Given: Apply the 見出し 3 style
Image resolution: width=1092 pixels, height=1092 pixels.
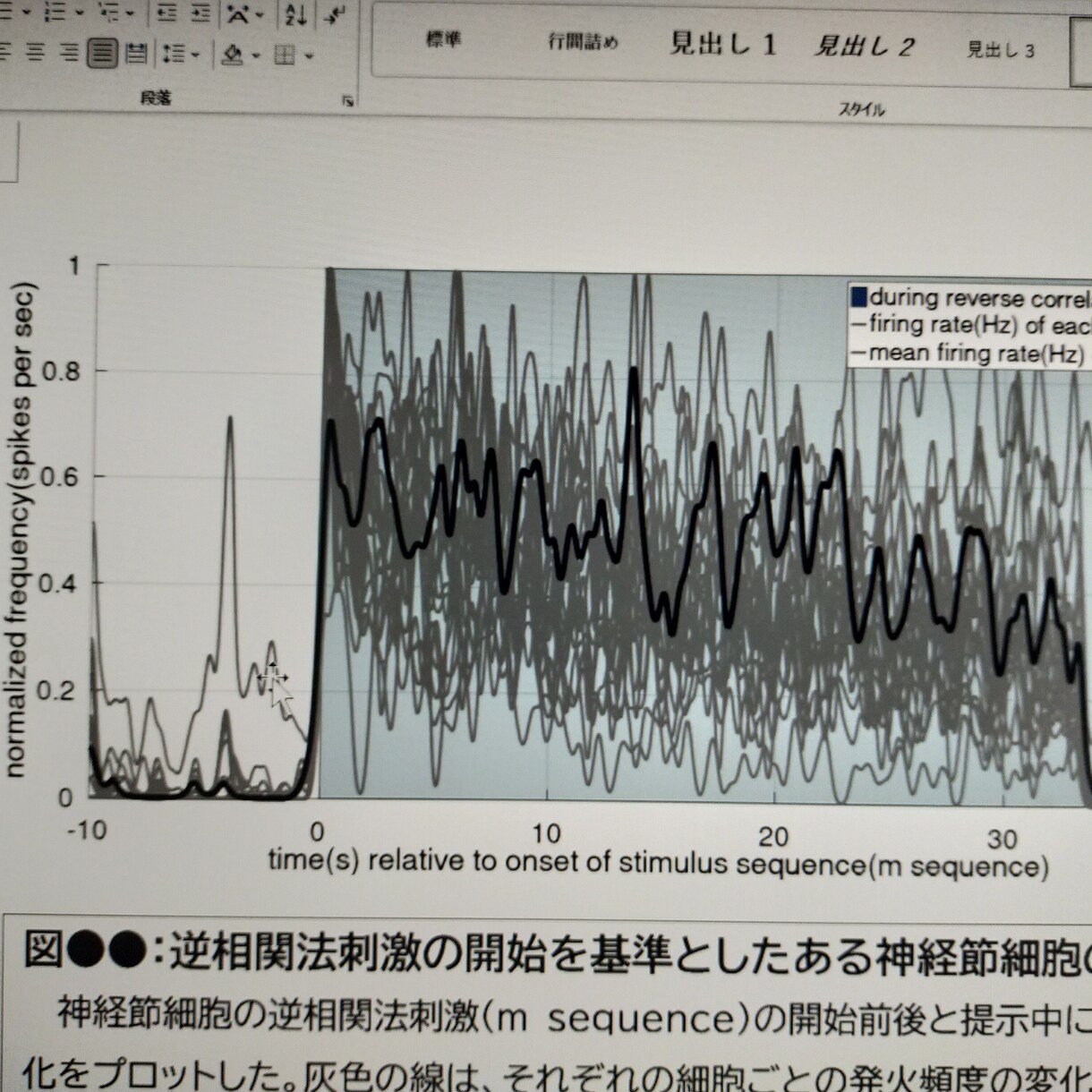Looking at the screenshot, I should coord(1000,50).
